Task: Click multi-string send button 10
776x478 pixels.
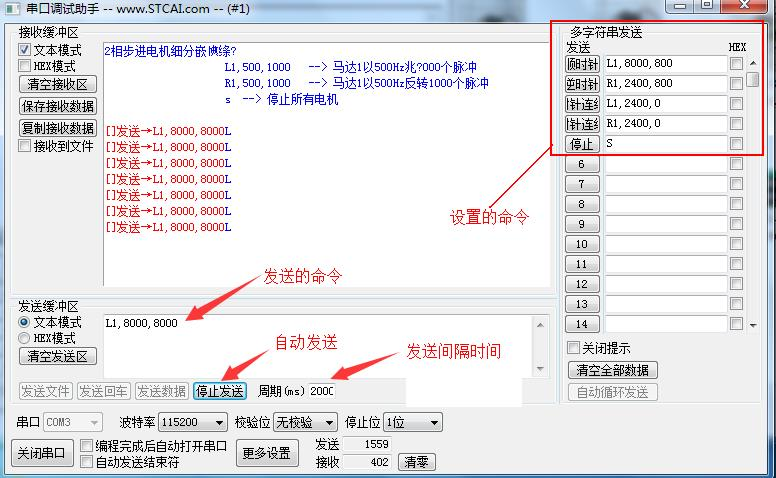Action: pyautogui.click(x=582, y=244)
